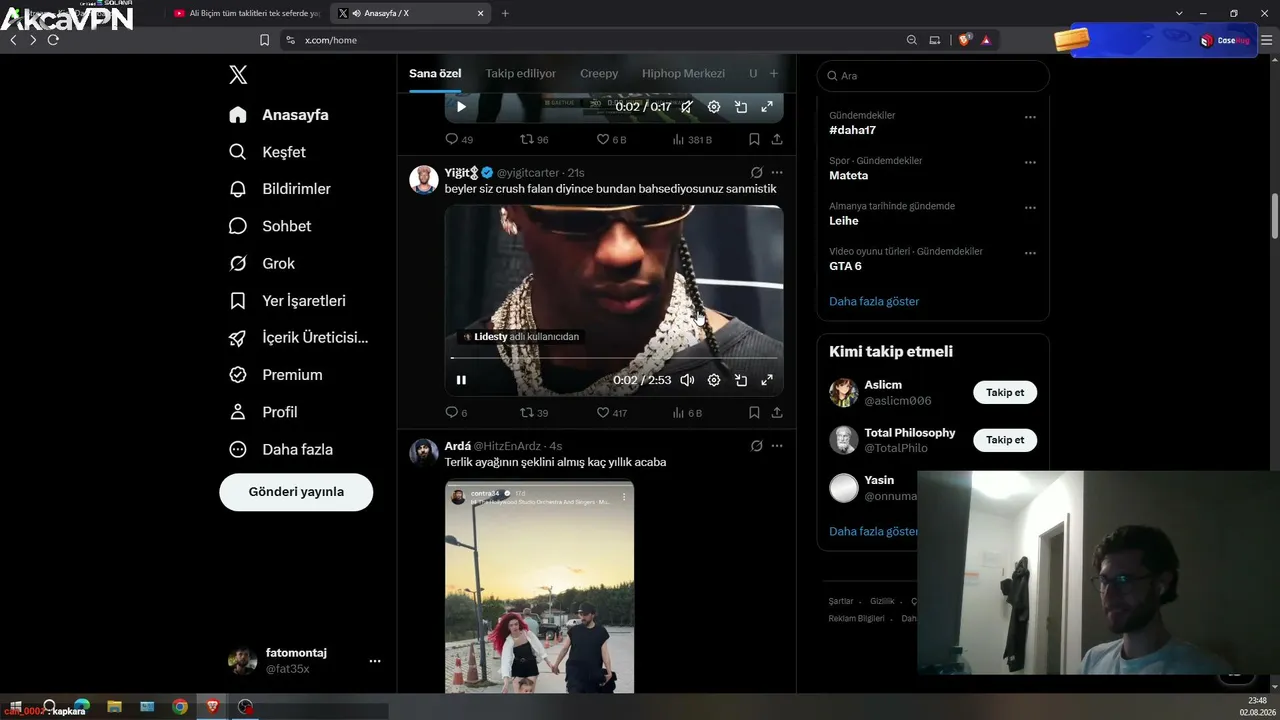Reply to the post with 6 replies

(456, 412)
